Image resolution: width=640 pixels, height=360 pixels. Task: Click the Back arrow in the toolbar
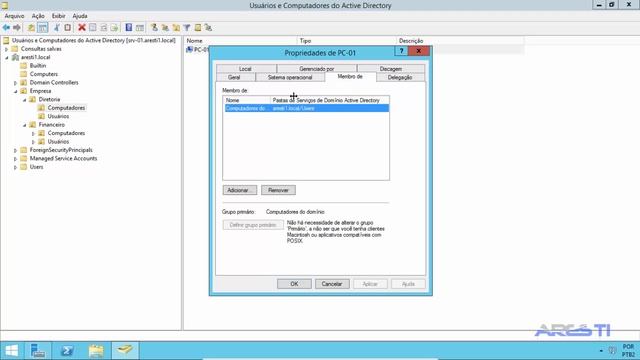6,28
